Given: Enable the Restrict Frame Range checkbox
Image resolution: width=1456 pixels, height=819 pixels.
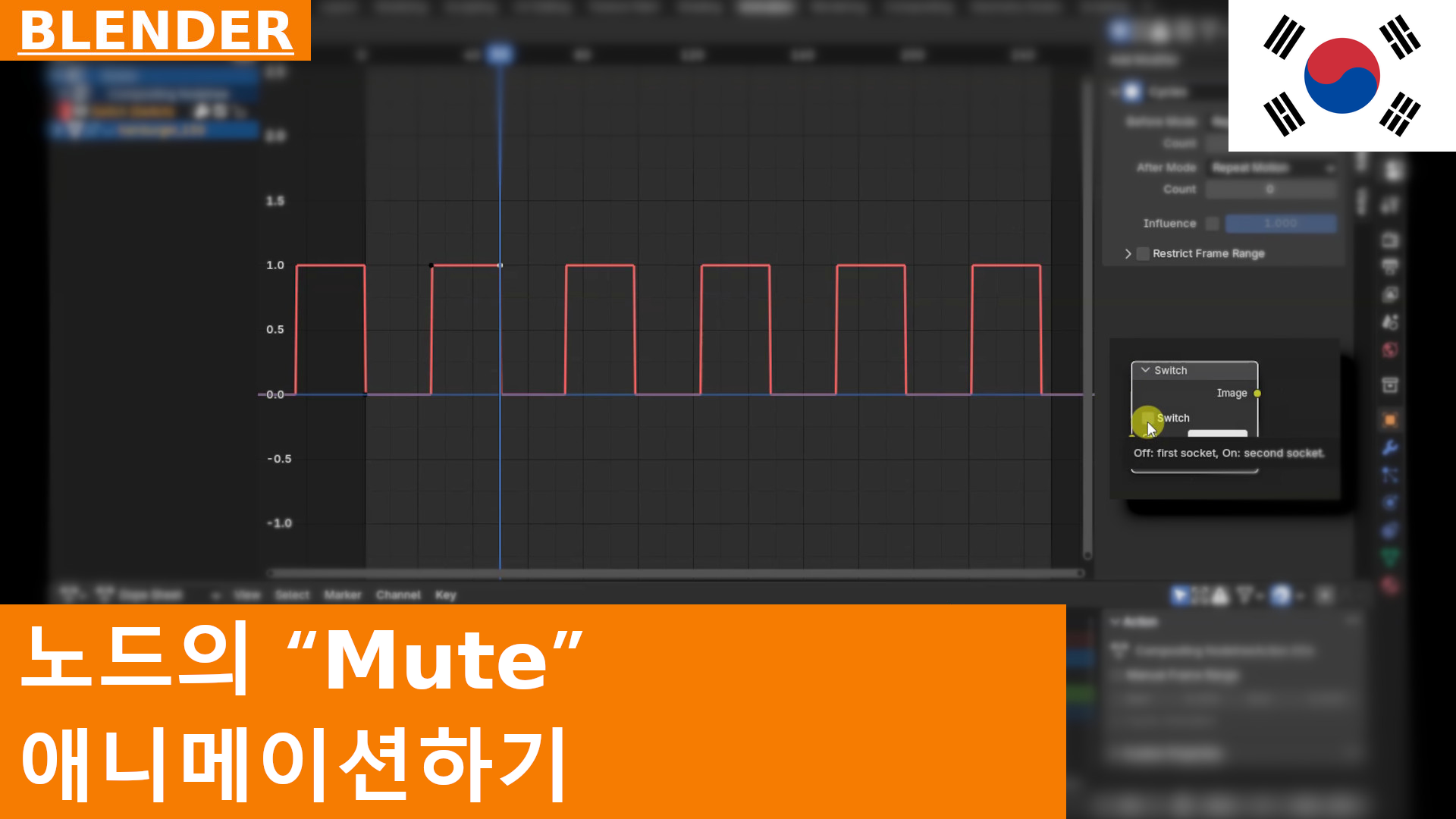Looking at the screenshot, I should coord(1143,254).
